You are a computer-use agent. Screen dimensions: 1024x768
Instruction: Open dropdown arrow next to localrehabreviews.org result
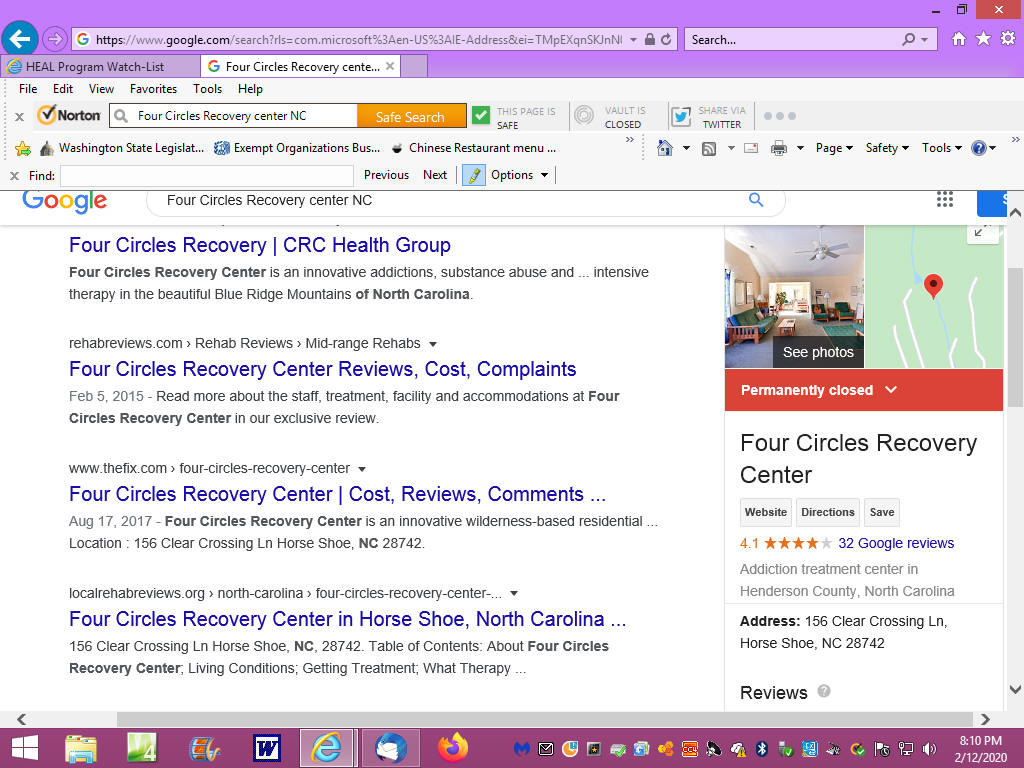[514, 594]
